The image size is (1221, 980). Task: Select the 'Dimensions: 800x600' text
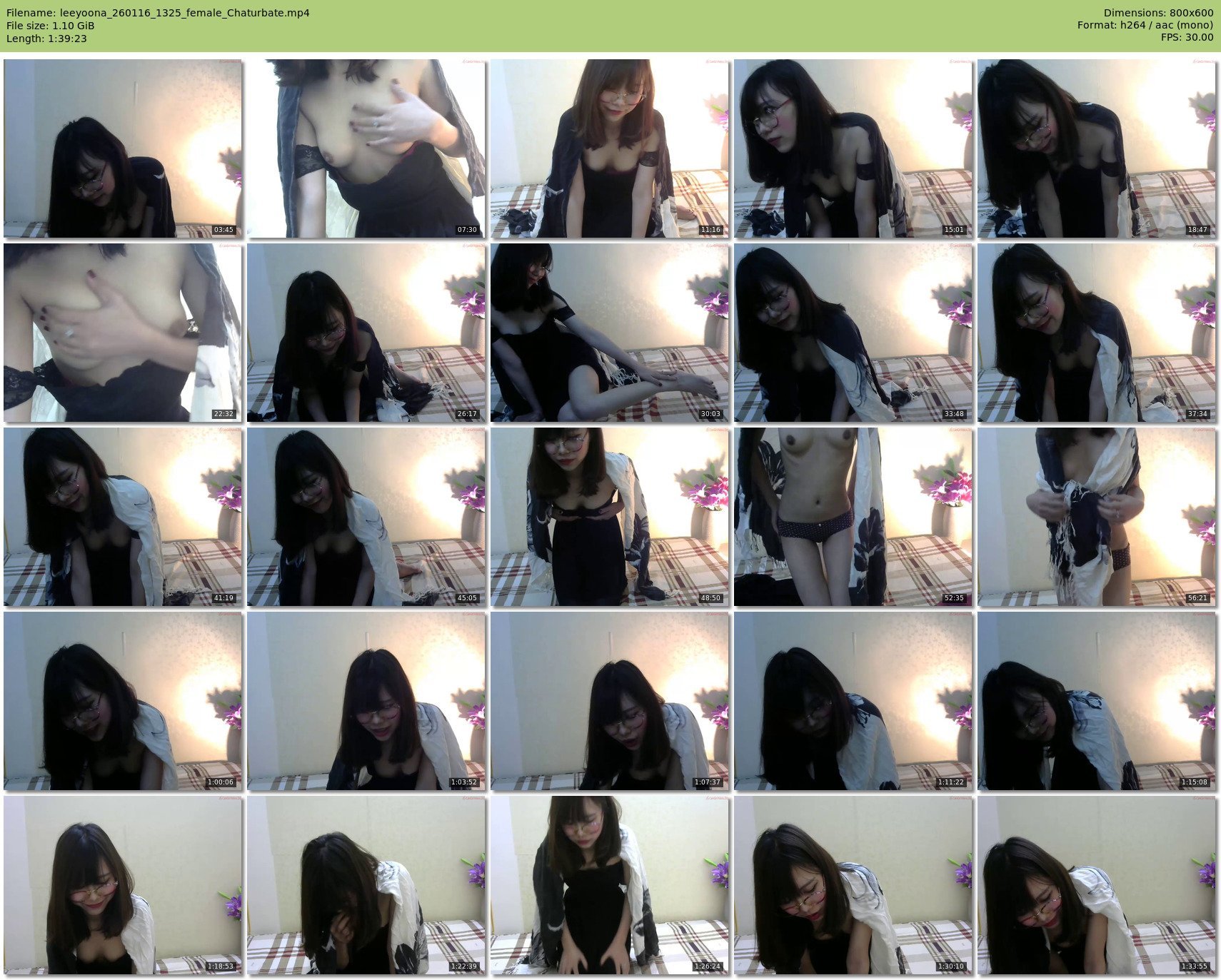(1158, 13)
